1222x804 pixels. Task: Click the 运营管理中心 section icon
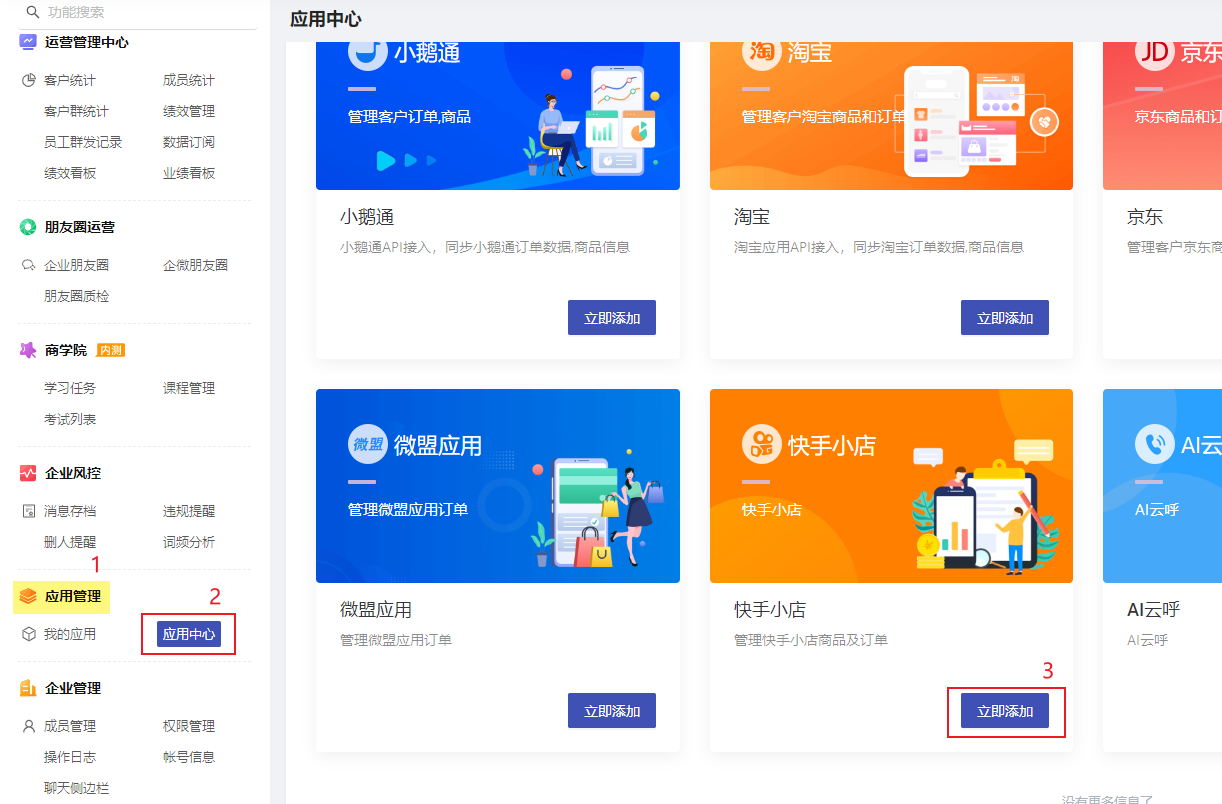pos(28,42)
